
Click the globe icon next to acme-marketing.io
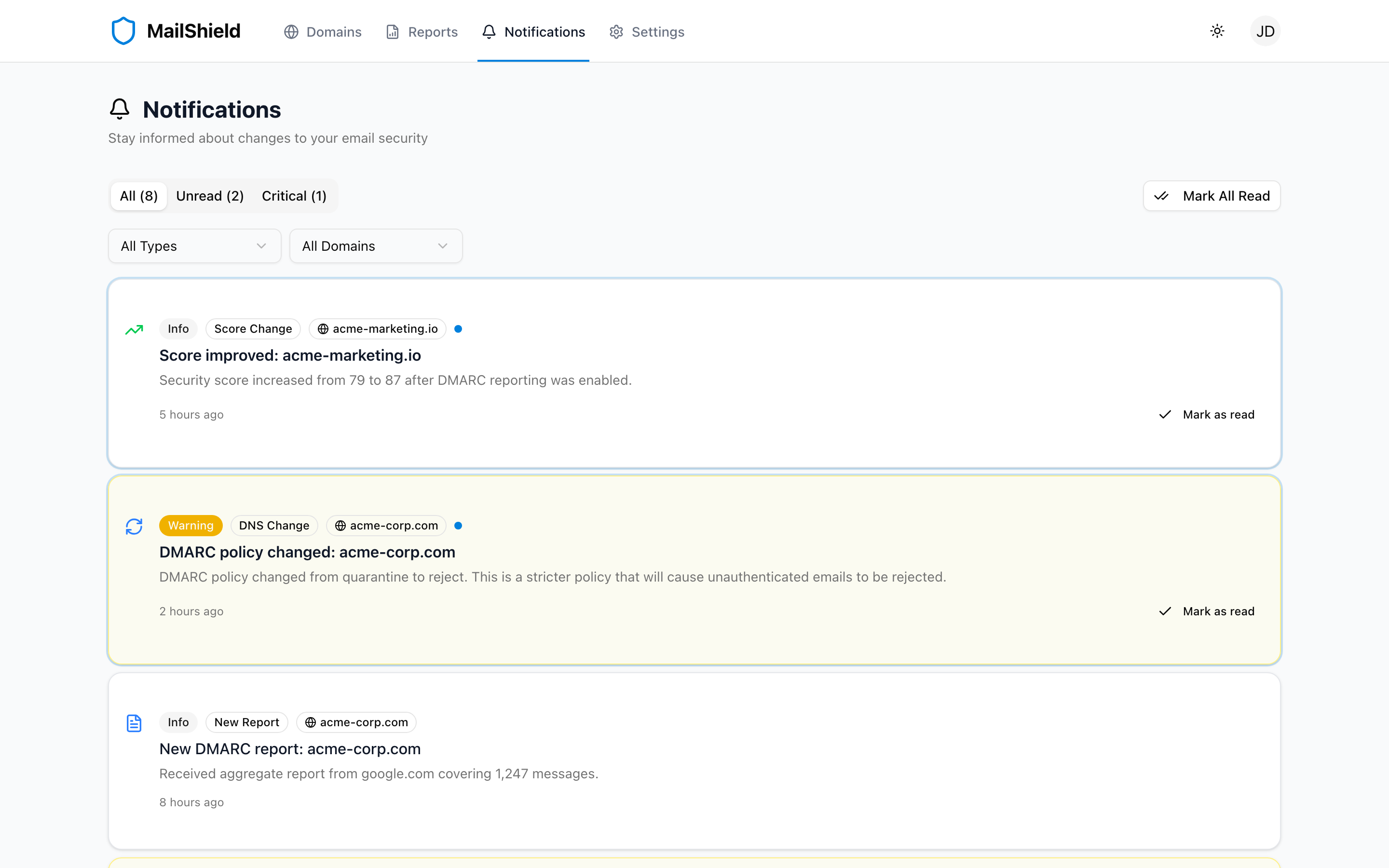(x=322, y=328)
